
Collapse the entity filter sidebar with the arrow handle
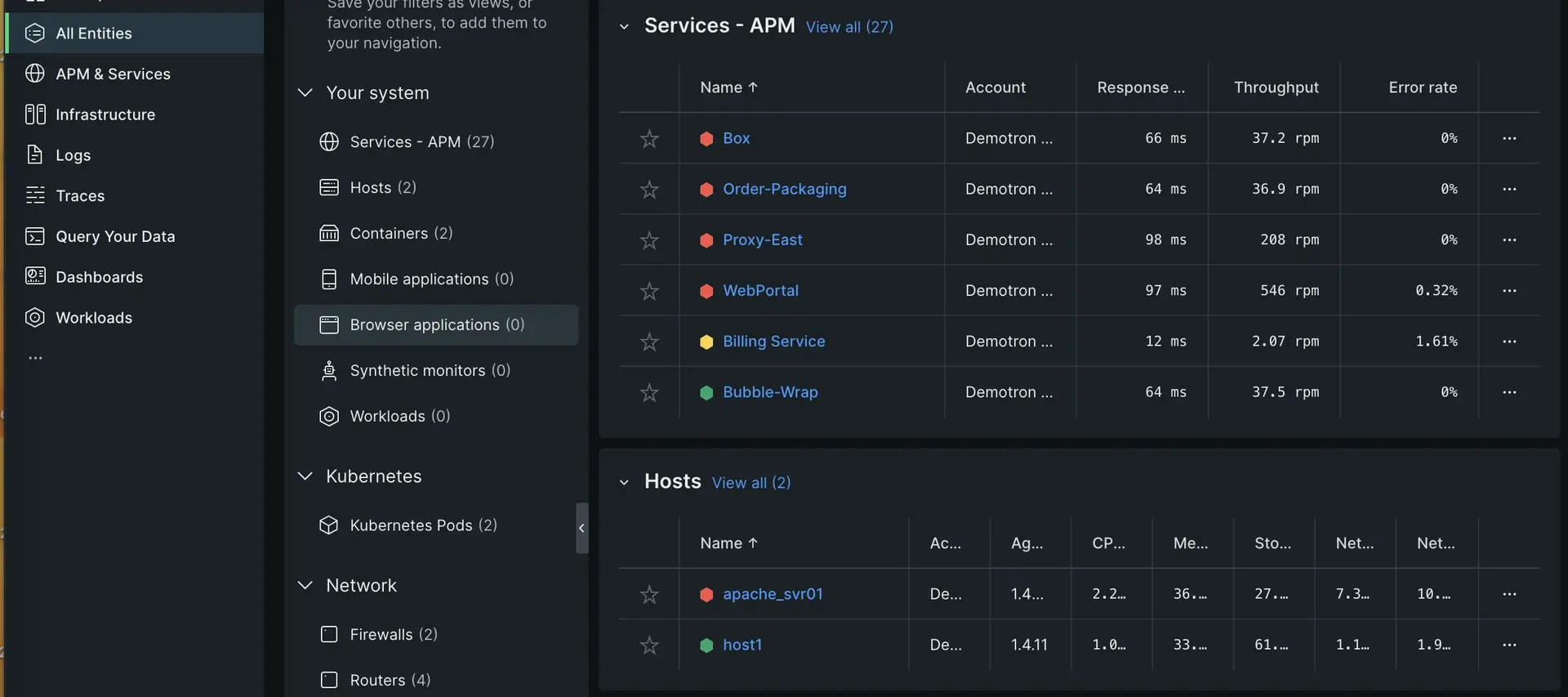coord(581,528)
